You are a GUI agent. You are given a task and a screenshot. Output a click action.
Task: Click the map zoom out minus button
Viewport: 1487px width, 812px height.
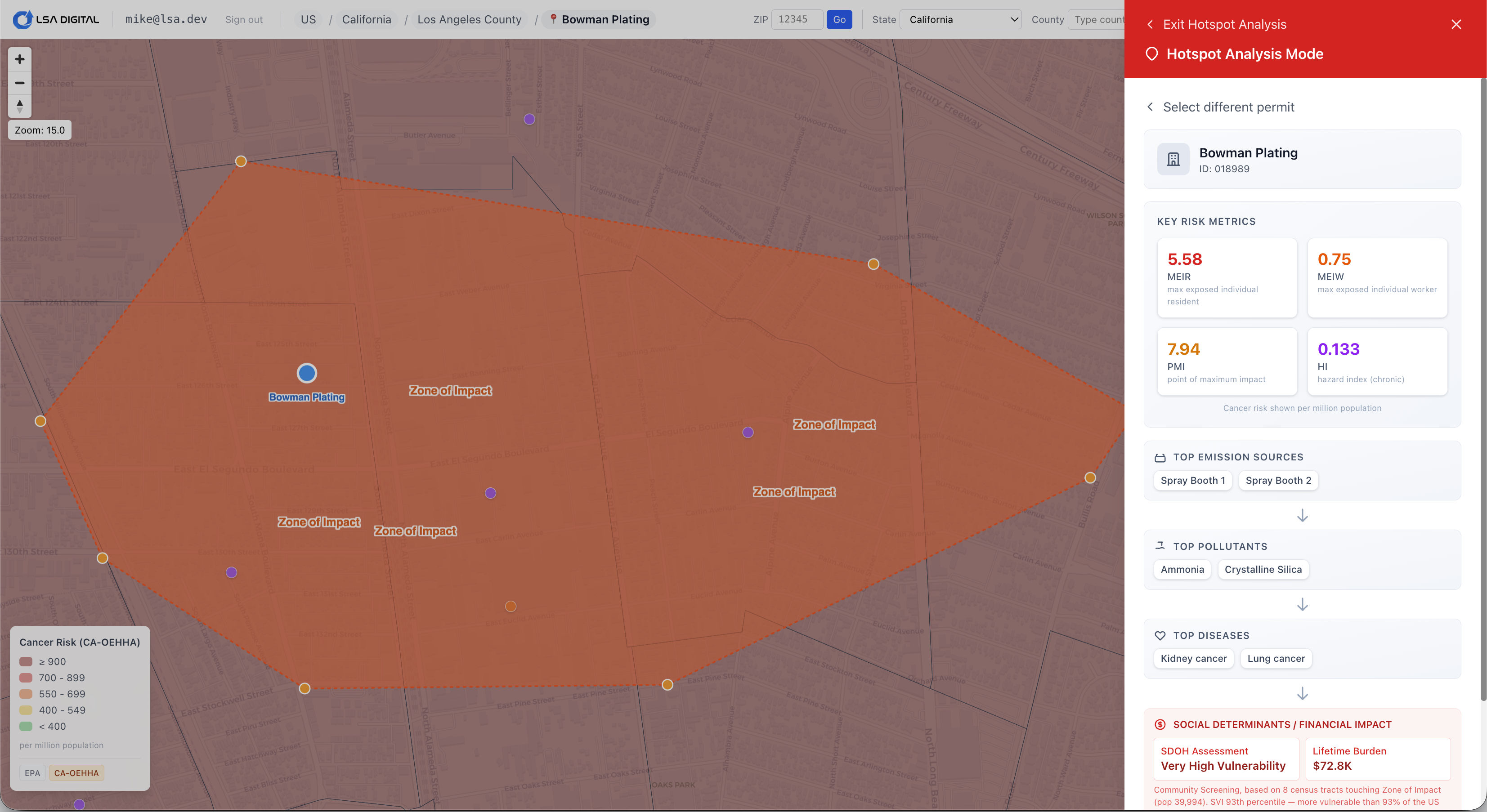tap(20, 83)
